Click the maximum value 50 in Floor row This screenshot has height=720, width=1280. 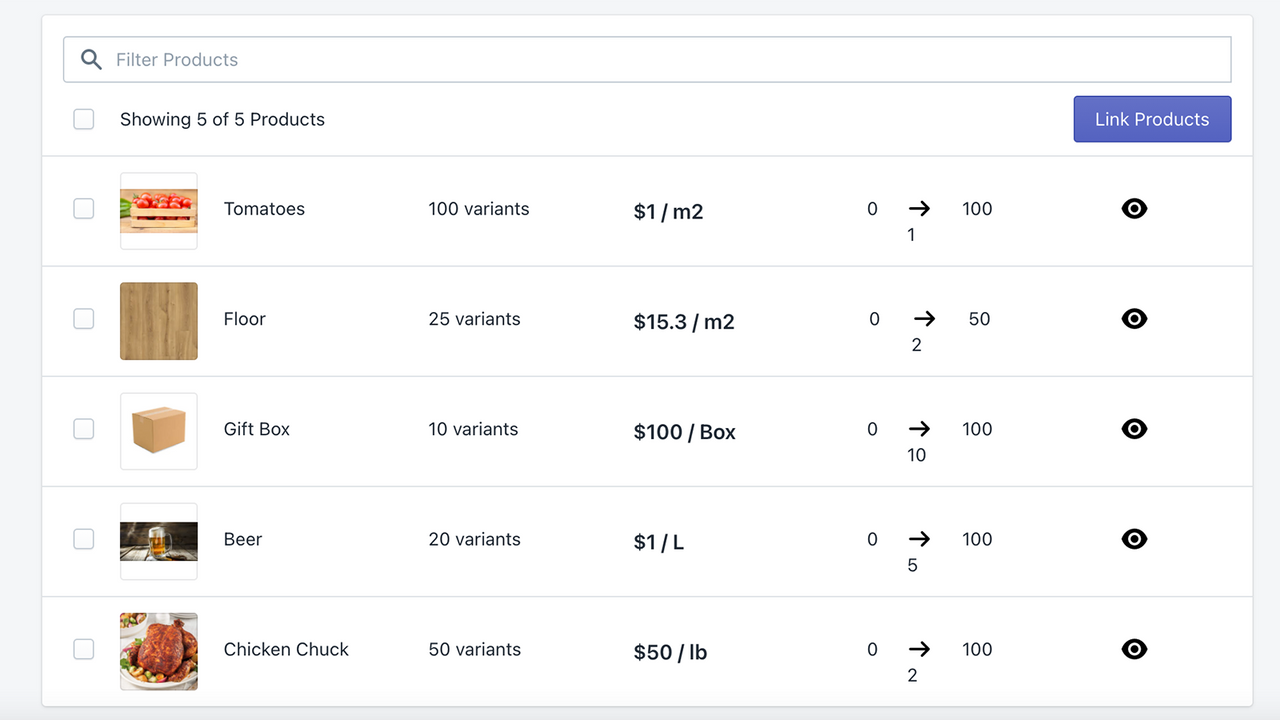click(979, 319)
